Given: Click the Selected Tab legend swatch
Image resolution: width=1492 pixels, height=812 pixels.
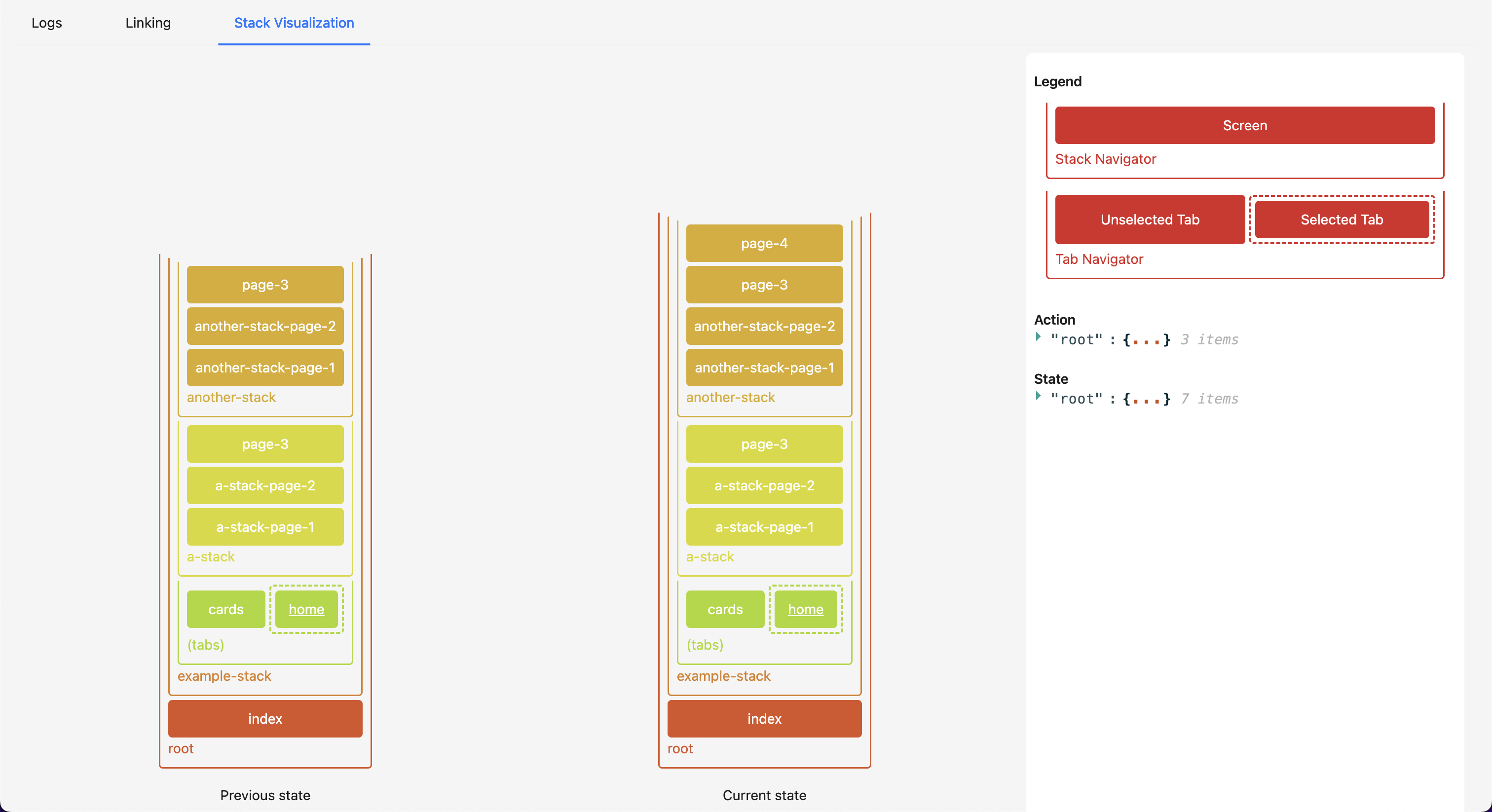Looking at the screenshot, I should 1342,220.
